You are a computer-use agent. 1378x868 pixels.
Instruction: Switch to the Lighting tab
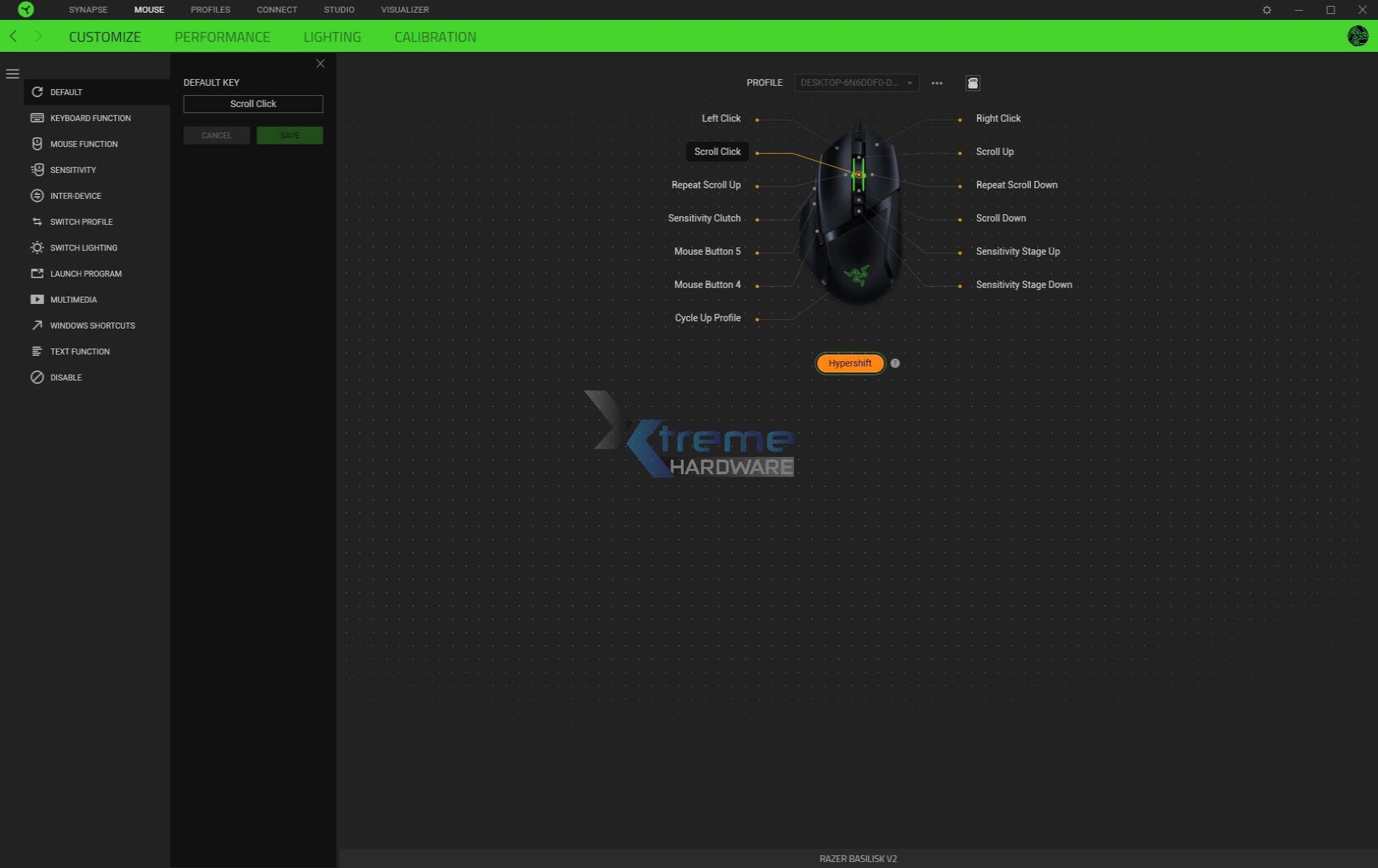(331, 37)
